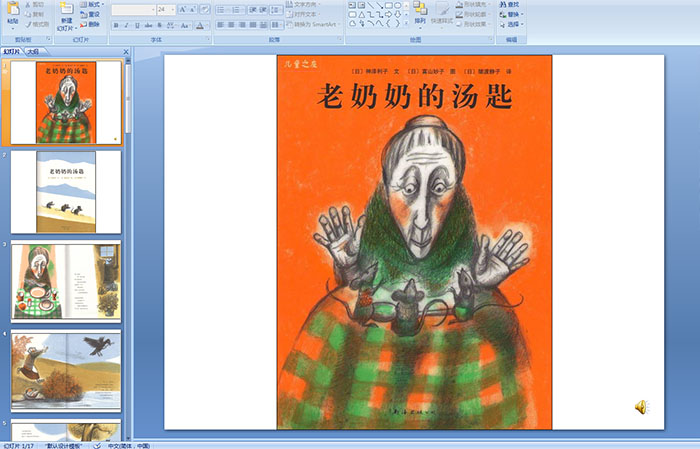Close the slide thumbnail pane
700x449 pixels.
pos(126,52)
